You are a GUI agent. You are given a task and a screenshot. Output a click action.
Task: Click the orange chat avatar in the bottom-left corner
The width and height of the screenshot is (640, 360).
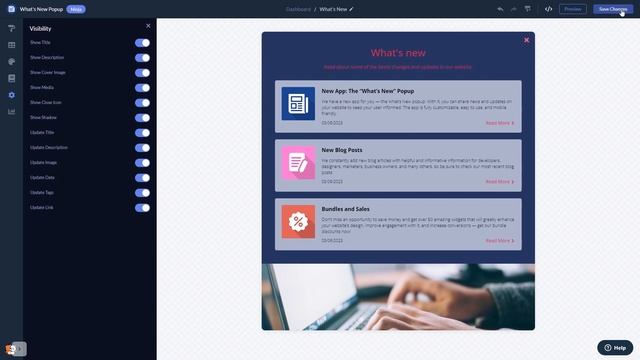tap(11, 349)
